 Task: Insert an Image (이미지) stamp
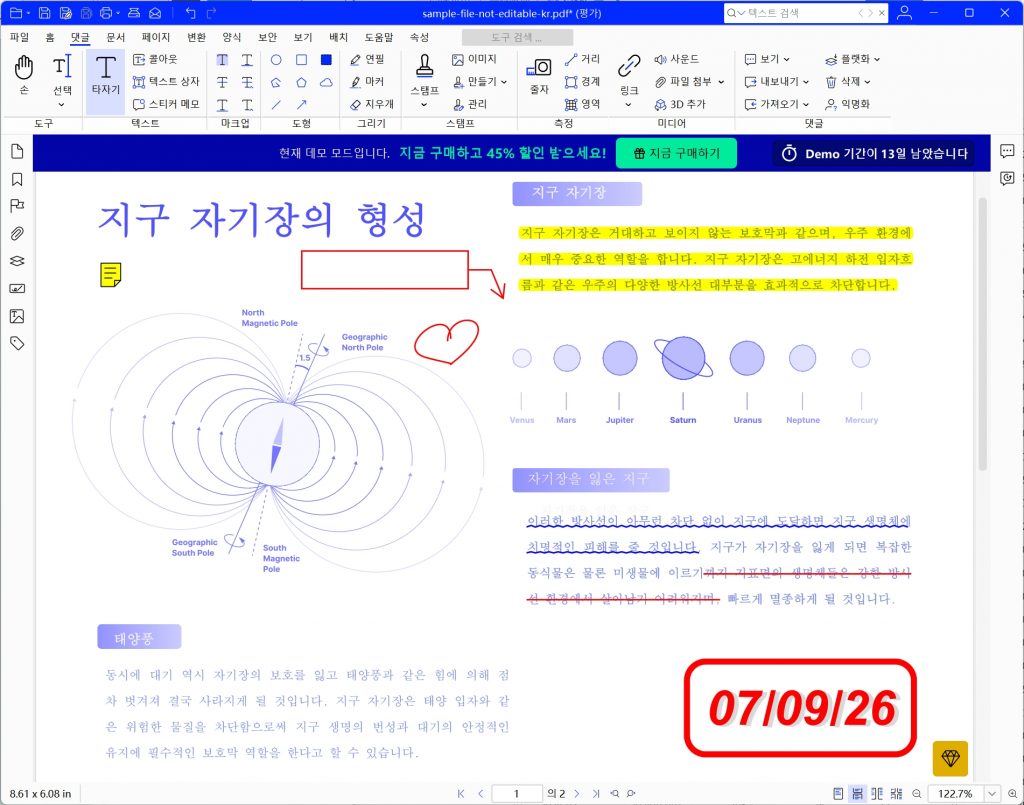[474, 59]
